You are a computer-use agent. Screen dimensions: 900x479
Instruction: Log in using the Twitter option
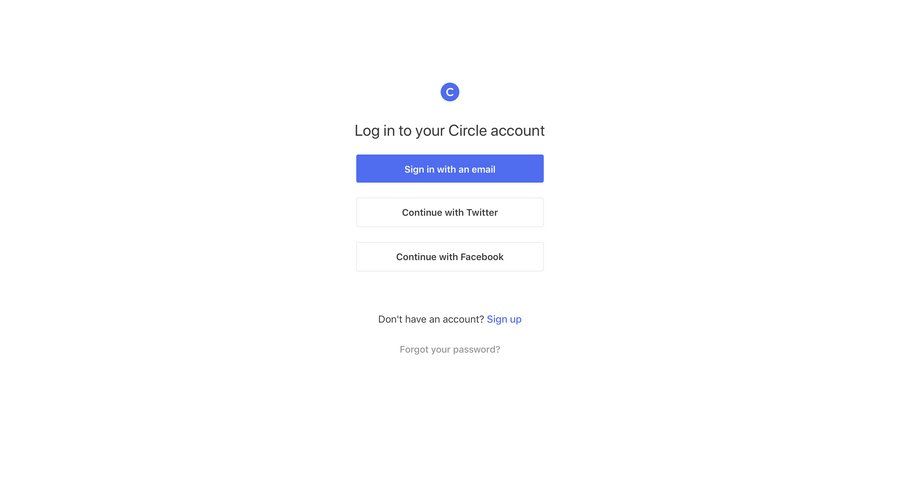point(449,212)
